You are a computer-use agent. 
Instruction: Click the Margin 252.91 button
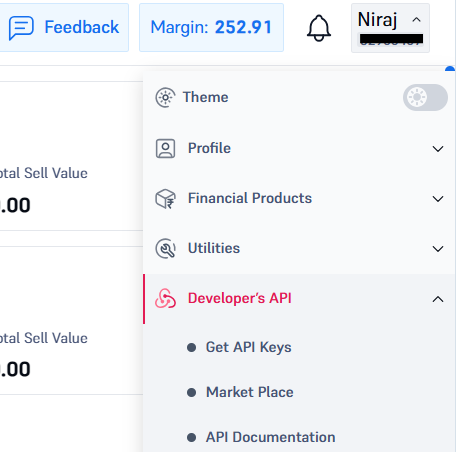click(211, 28)
